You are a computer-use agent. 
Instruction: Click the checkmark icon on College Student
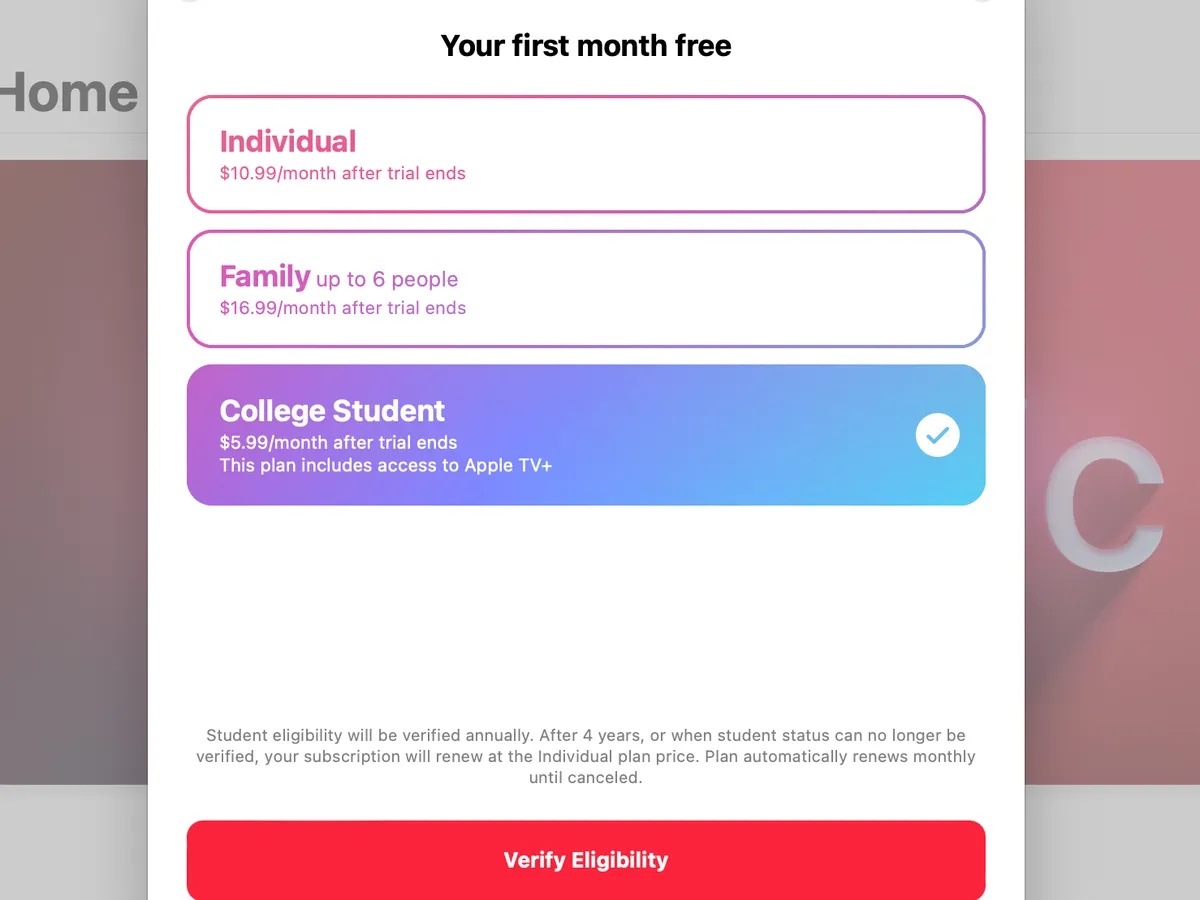click(937, 435)
